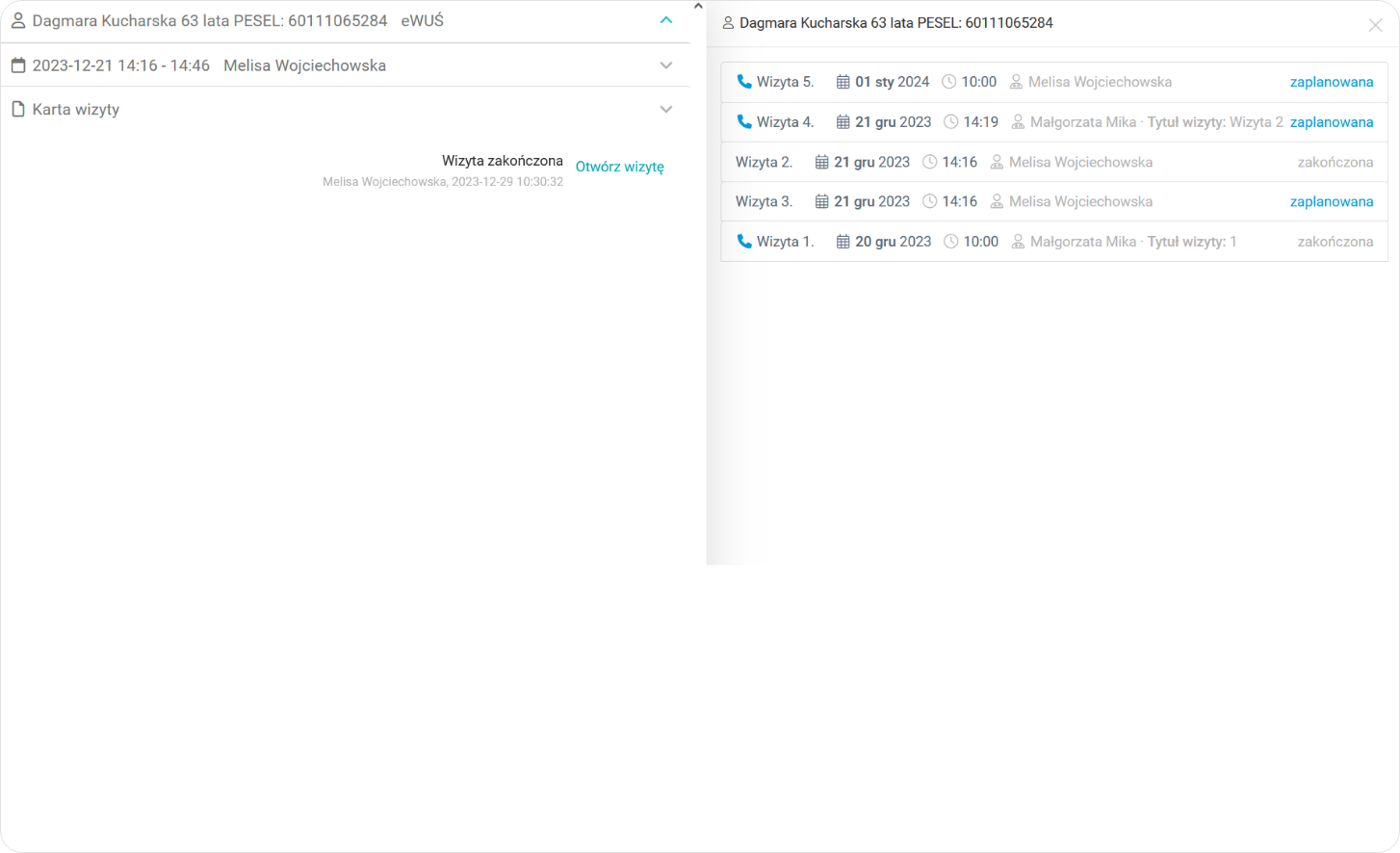Image resolution: width=1400 pixels, height=853 pixels.
Task: Click doctor icon in Wizyta 5 row
Action: point(1016,82)
